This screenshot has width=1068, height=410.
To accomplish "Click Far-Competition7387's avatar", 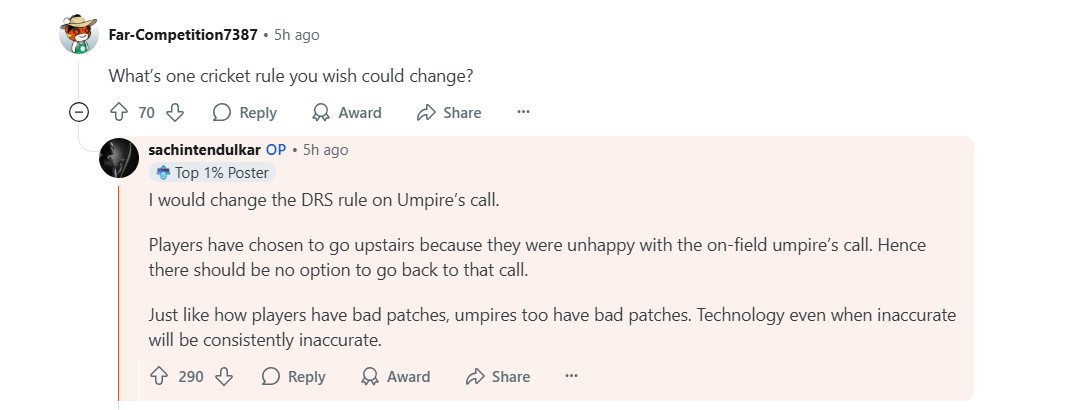I will tap(79, 35).
